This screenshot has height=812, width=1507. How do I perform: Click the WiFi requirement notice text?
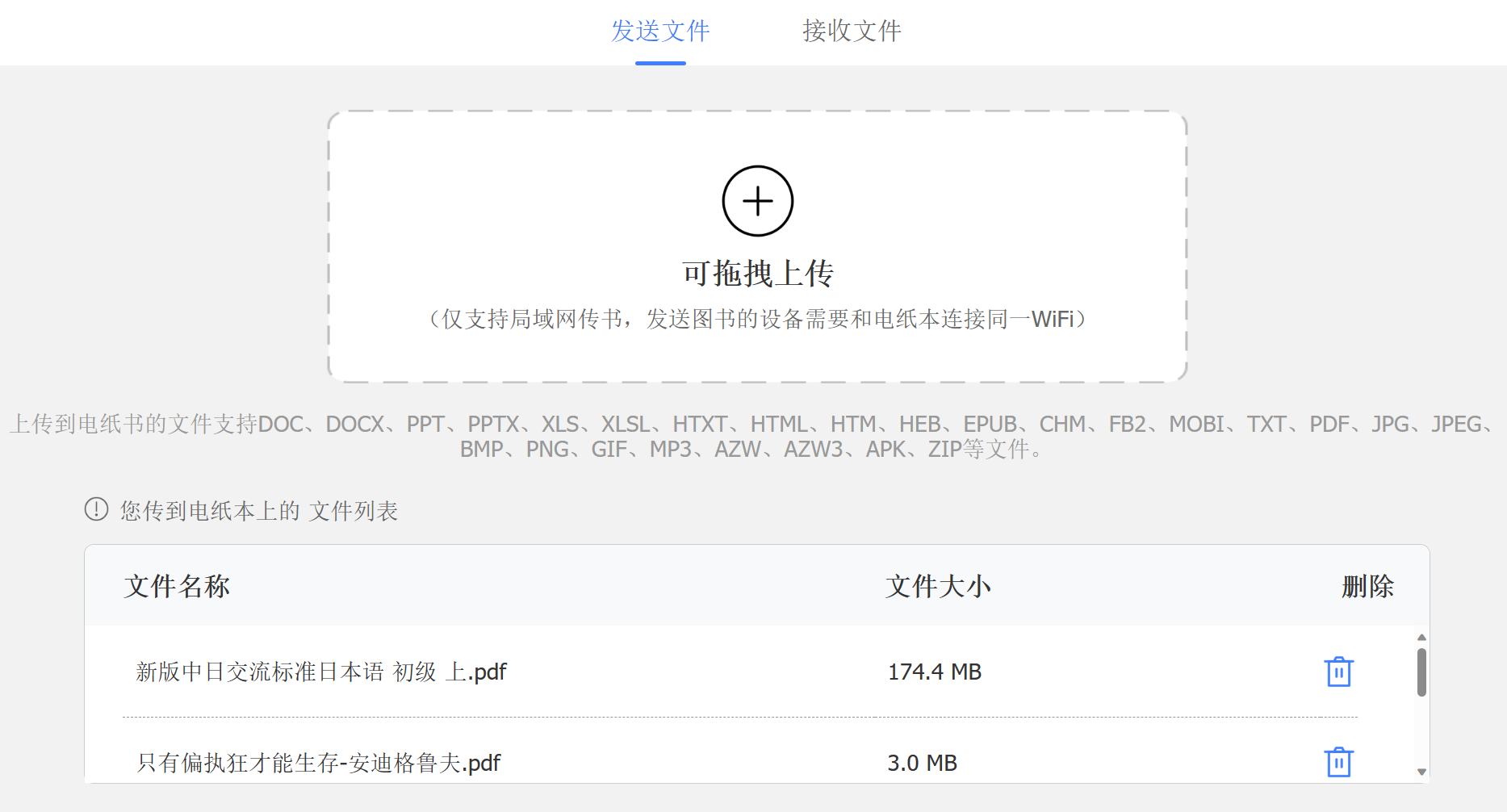756,318
